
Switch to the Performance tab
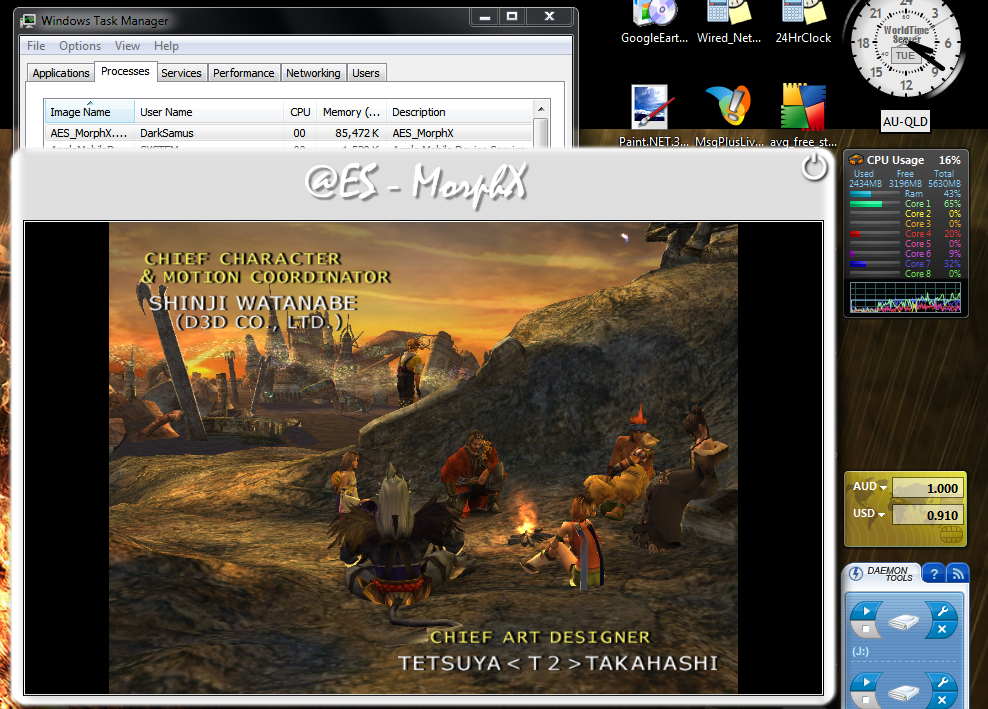click(x=243, y=73)
